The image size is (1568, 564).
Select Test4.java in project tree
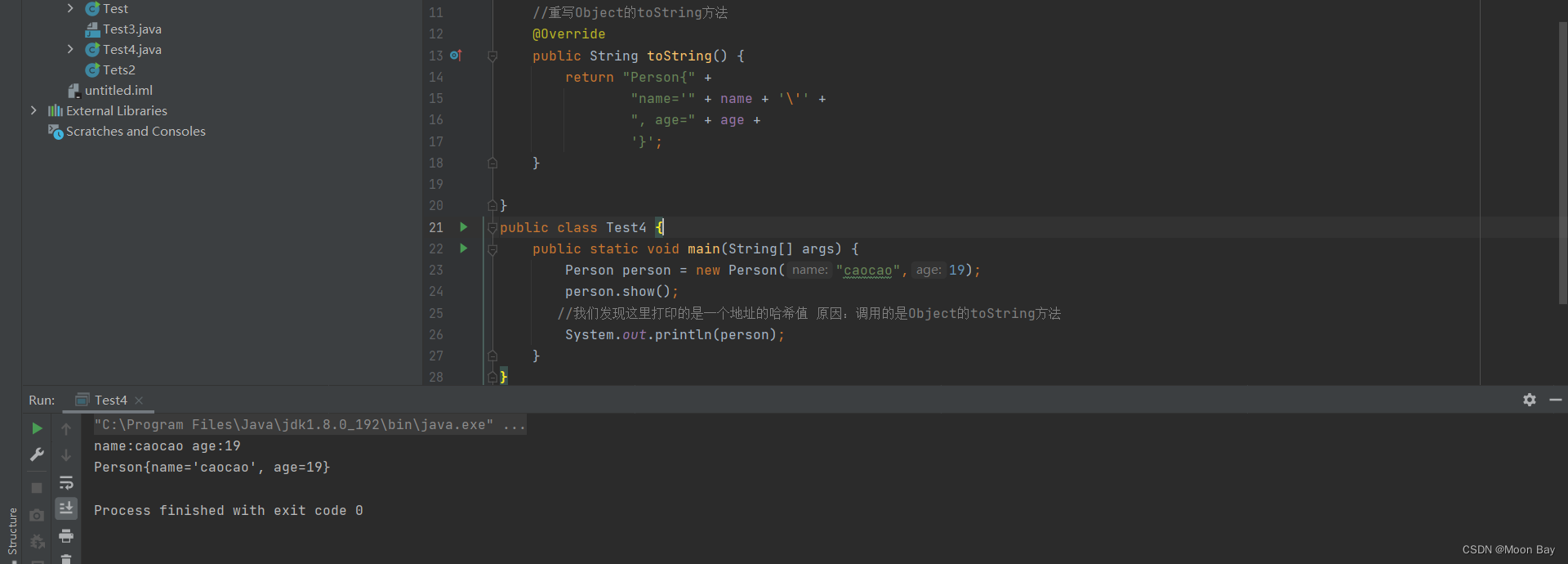tap(131, 49)
